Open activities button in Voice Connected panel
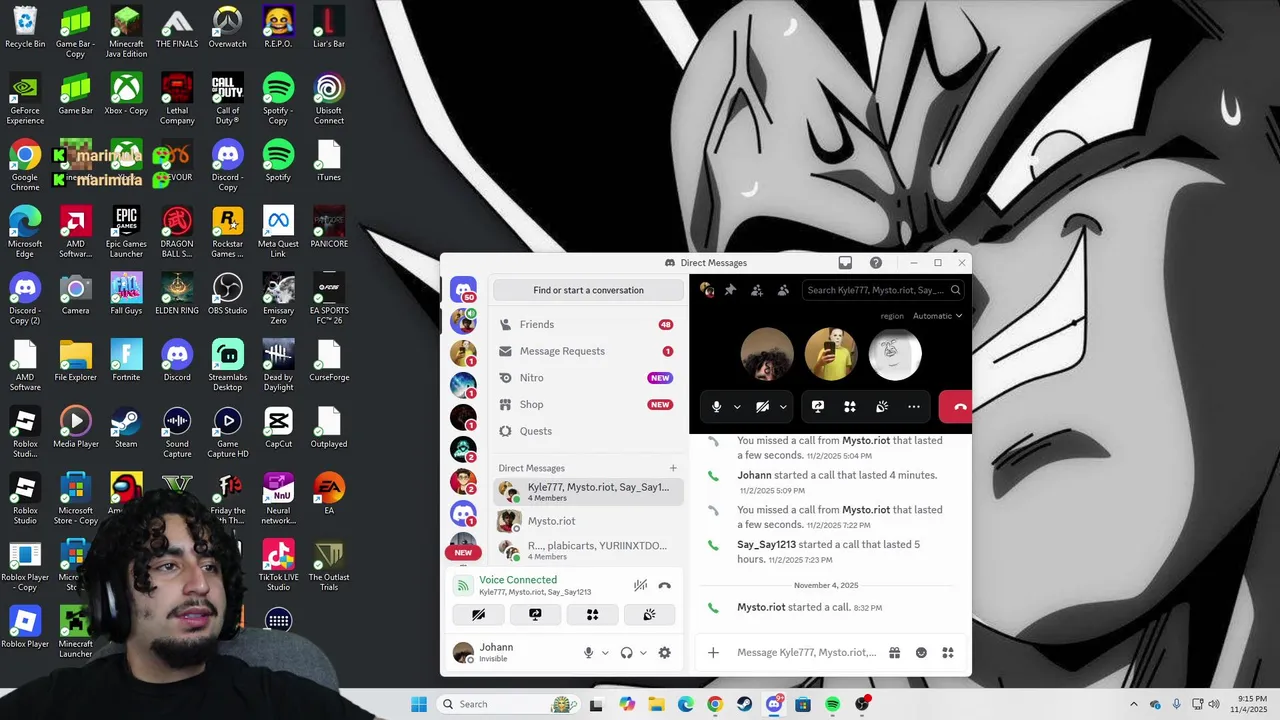The height and width of the screenshot is (720, 1280). (592, 615)
